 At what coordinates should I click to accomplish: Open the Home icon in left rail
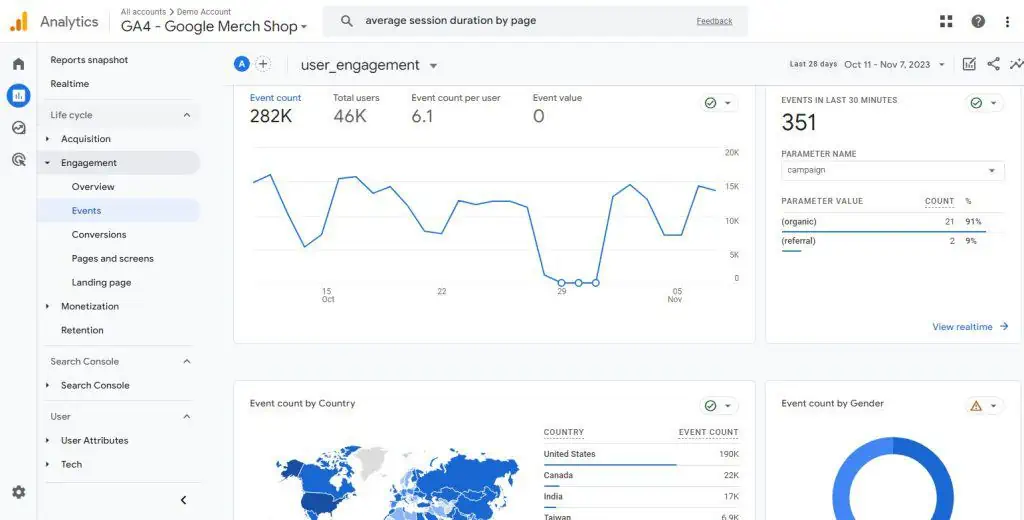click(x=18, y=64)
